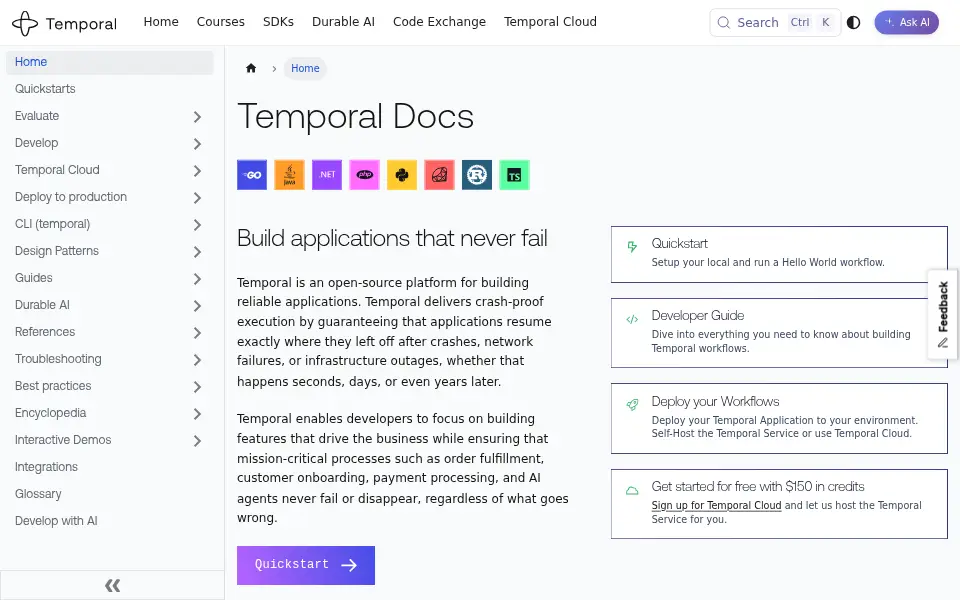Expand the Guides sidebar section
960x600 pixels.
[197, 279]
